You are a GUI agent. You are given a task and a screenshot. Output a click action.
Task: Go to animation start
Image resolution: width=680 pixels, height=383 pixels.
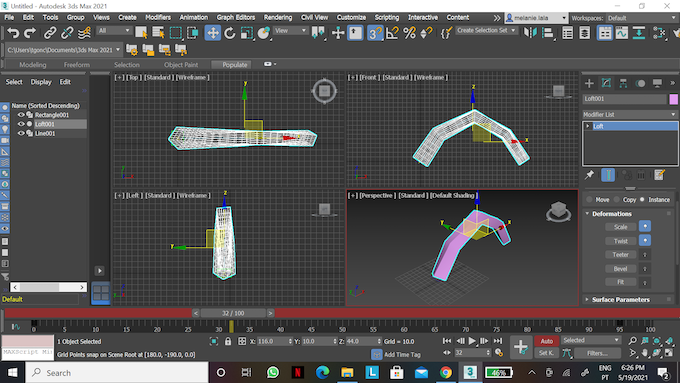click(x=447, y=341)
